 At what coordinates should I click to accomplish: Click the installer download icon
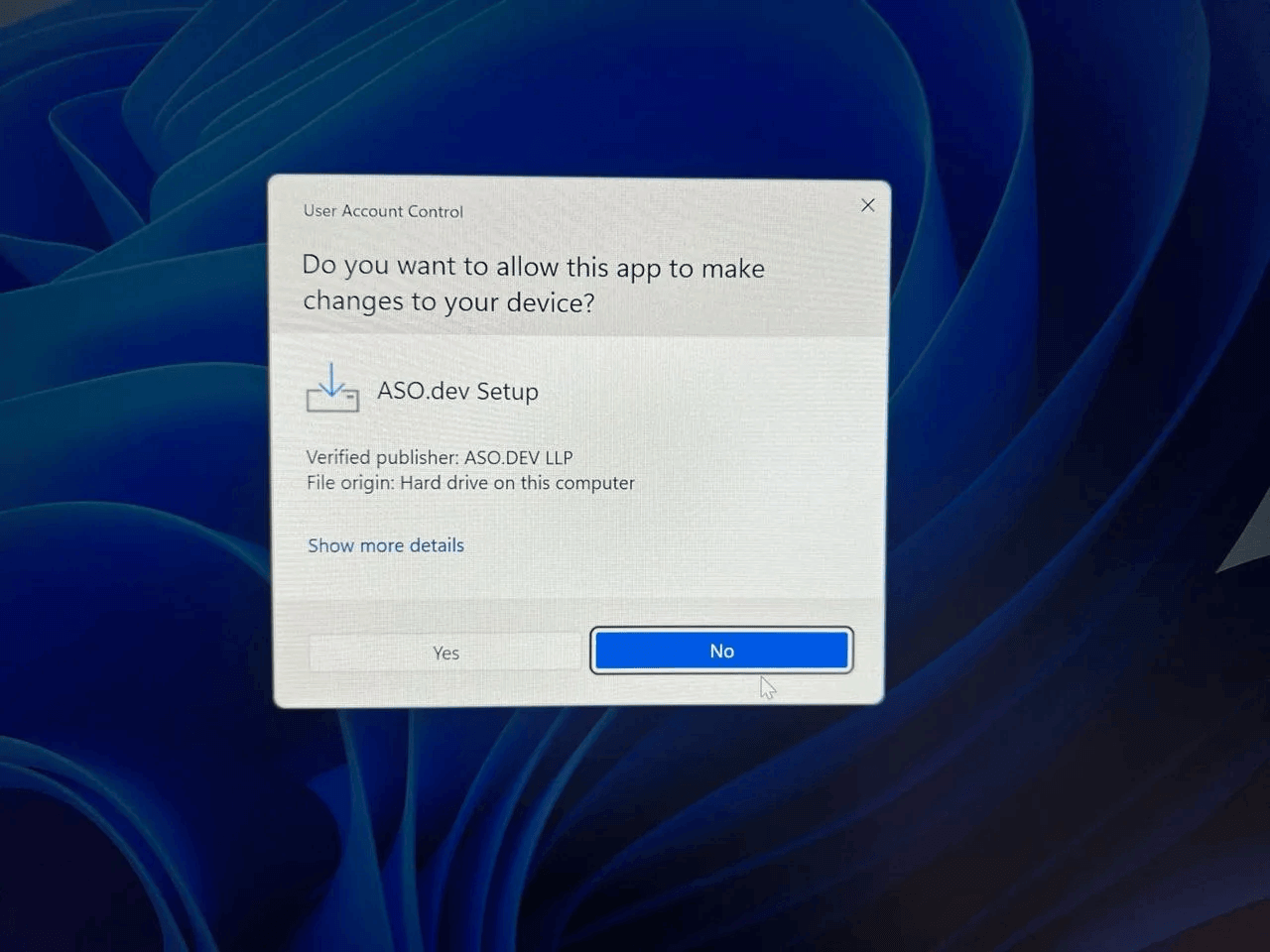coord(332,389)
